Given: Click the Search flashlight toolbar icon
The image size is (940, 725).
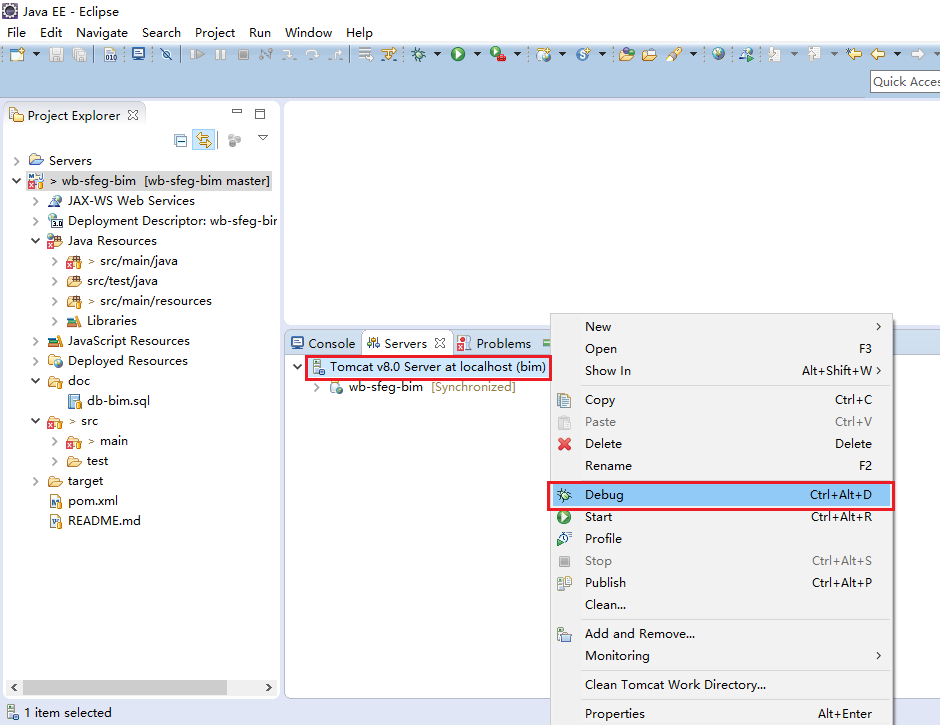Looking at the screenshot, I should pyautogui.click(x=674, y=55).
